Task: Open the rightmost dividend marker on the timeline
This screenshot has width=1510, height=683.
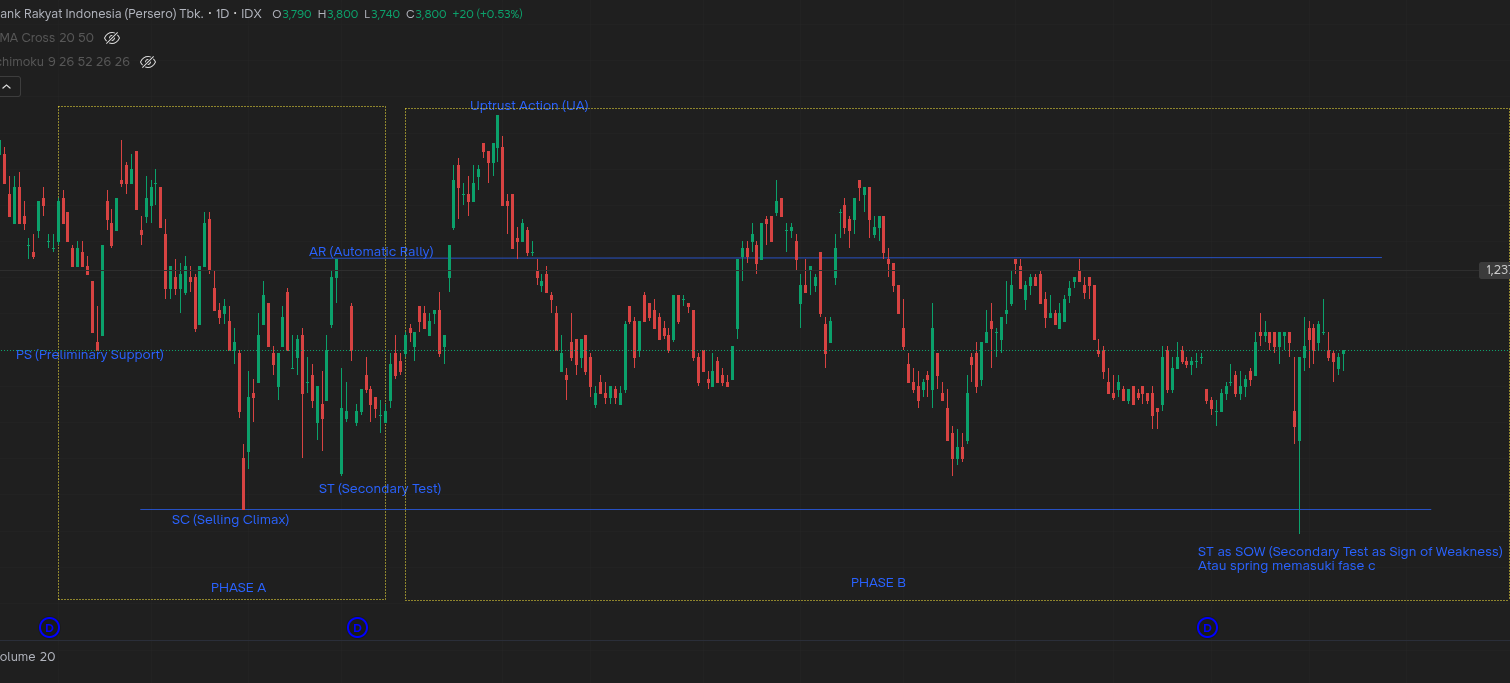Action: coord(1207,628)
